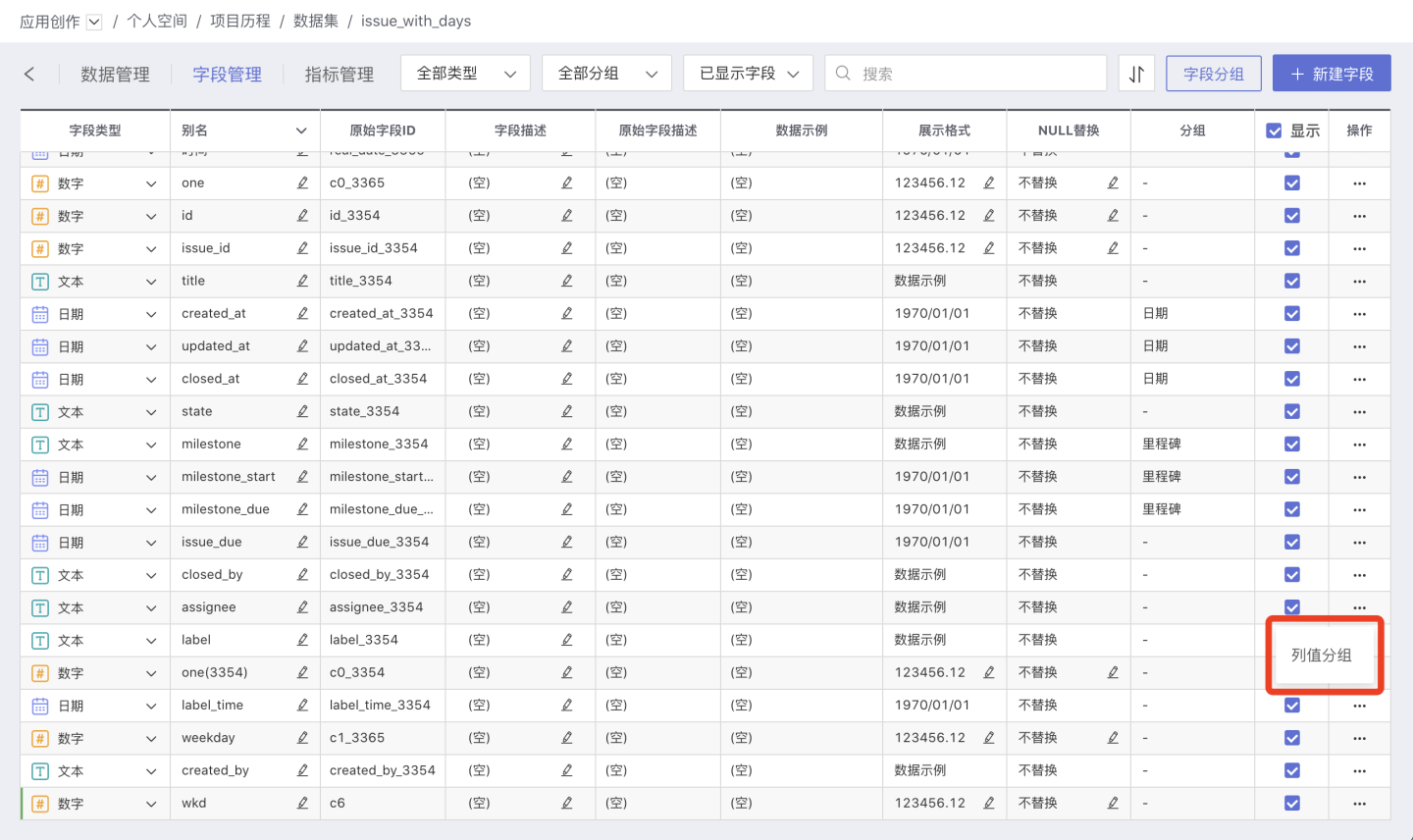Viewport: 1413px width, 840px height.
Task: Click the back arrow icon
Action: [29, 74]
